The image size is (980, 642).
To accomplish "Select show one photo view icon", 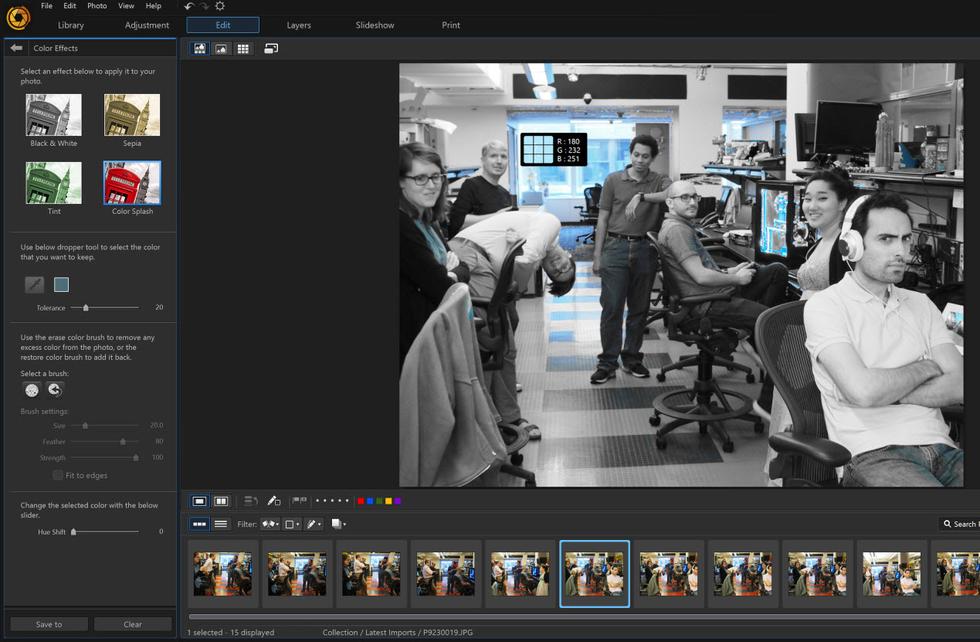I will coord(199,501).
